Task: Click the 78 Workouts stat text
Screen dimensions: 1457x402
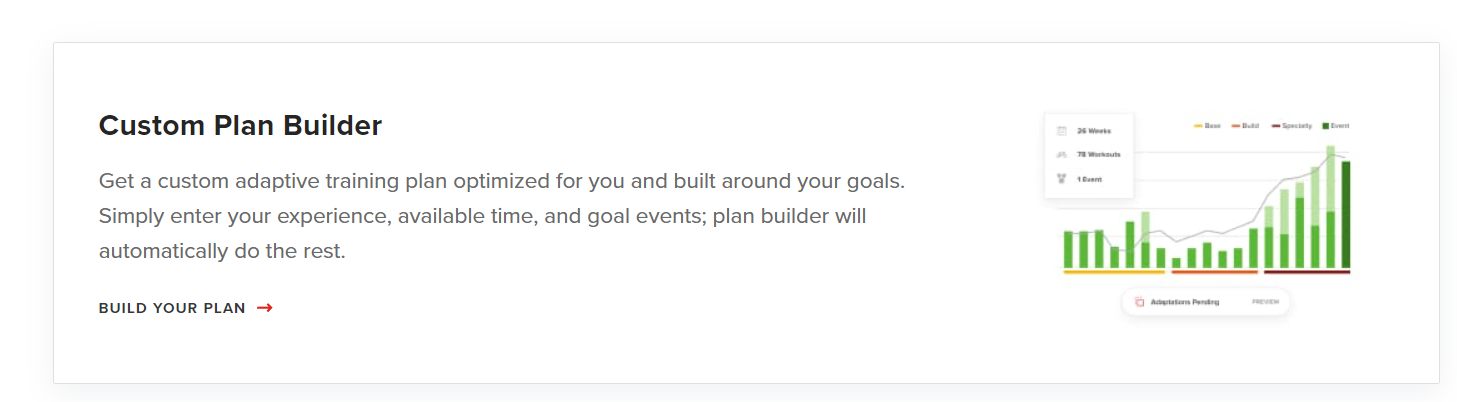Action: pos(1098,155)
